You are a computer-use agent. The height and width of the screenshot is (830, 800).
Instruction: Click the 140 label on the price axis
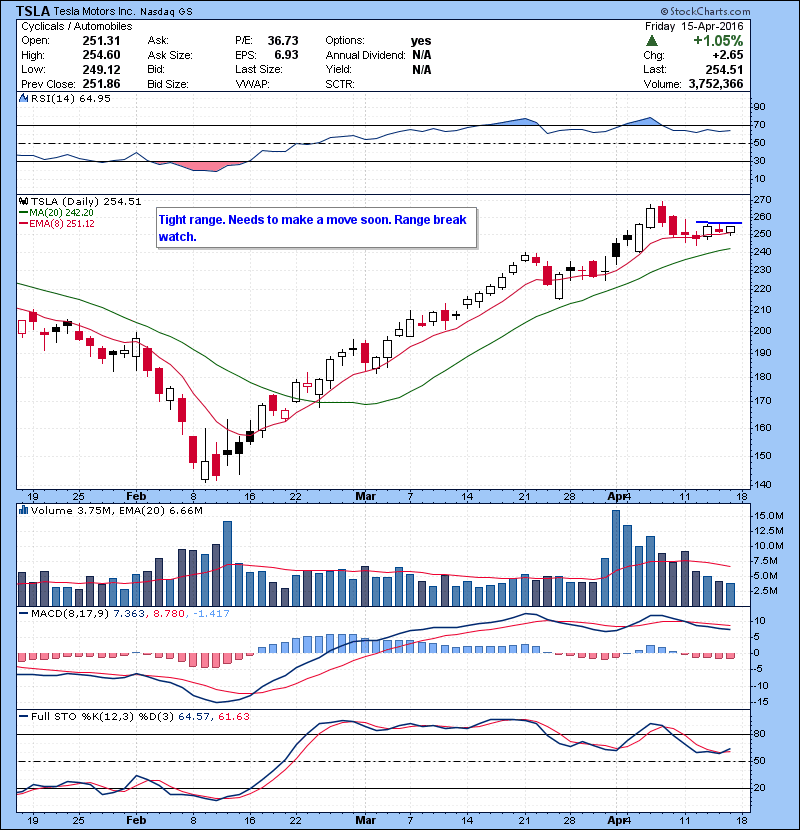[x=762, y=484]
